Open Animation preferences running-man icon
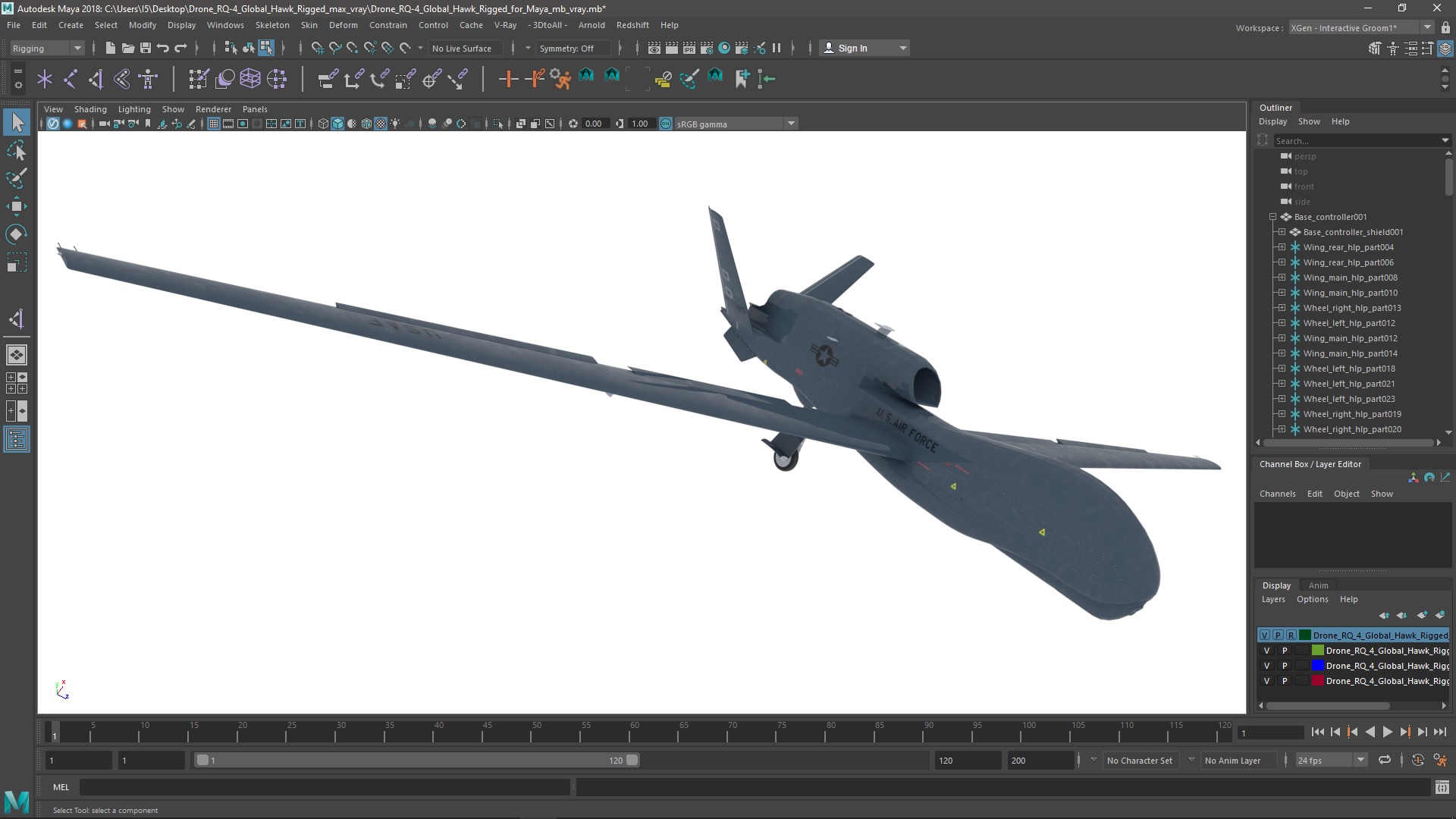 (1440, 760)
